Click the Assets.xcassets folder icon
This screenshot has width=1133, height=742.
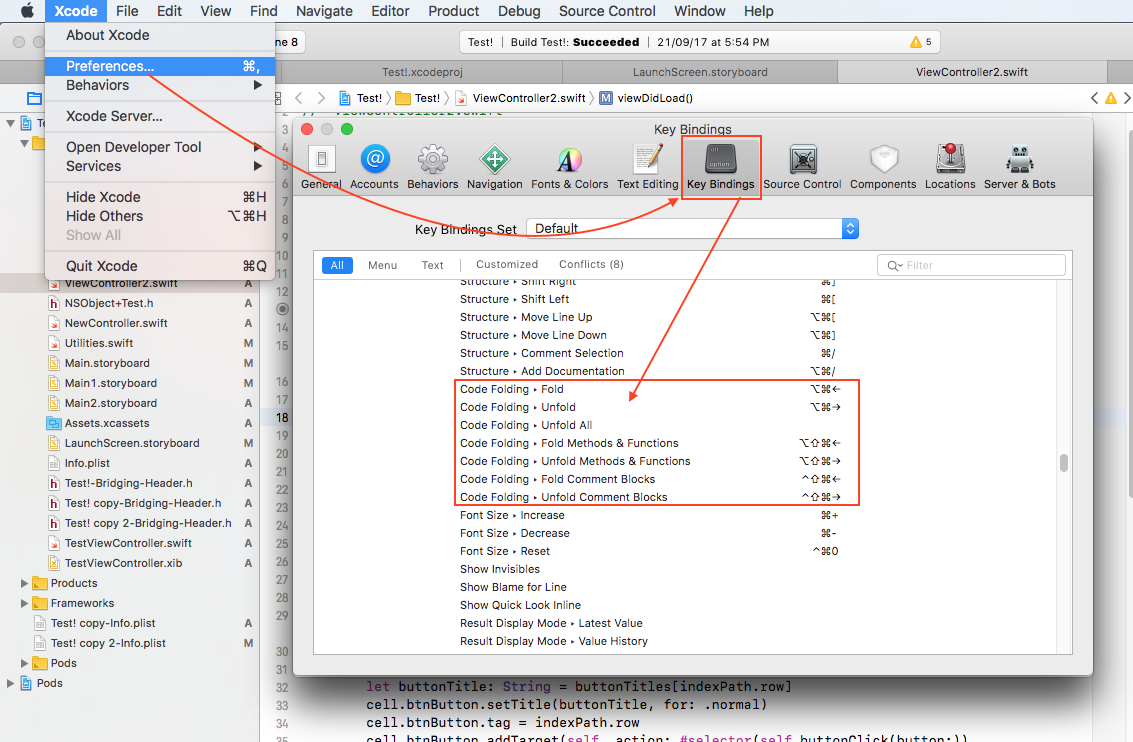[53, 423]
